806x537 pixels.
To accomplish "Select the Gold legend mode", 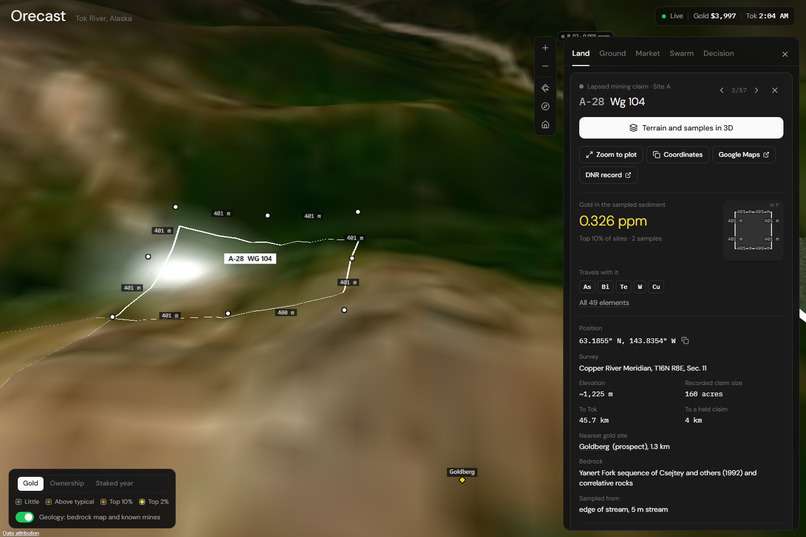I will coord(30,484).
